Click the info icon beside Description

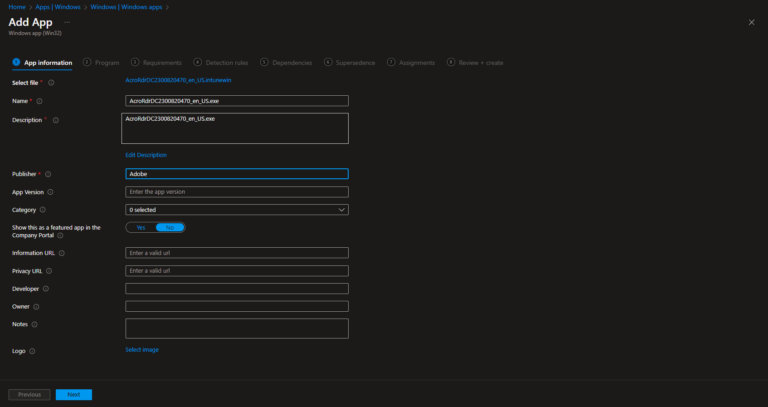coord(56,120)
